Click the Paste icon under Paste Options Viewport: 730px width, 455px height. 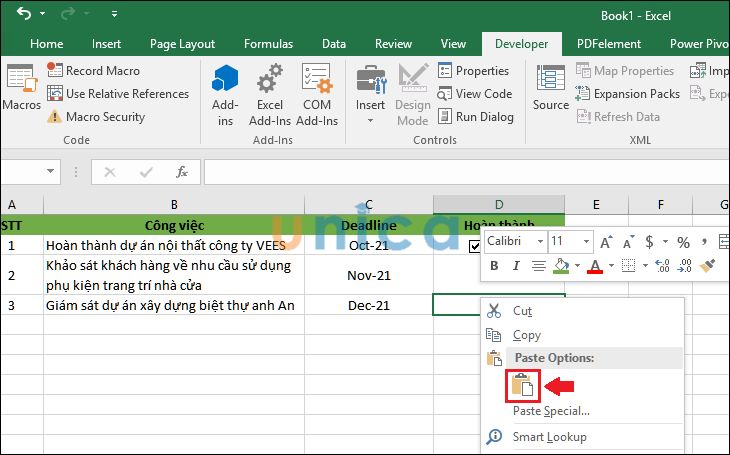click(524, 386)
